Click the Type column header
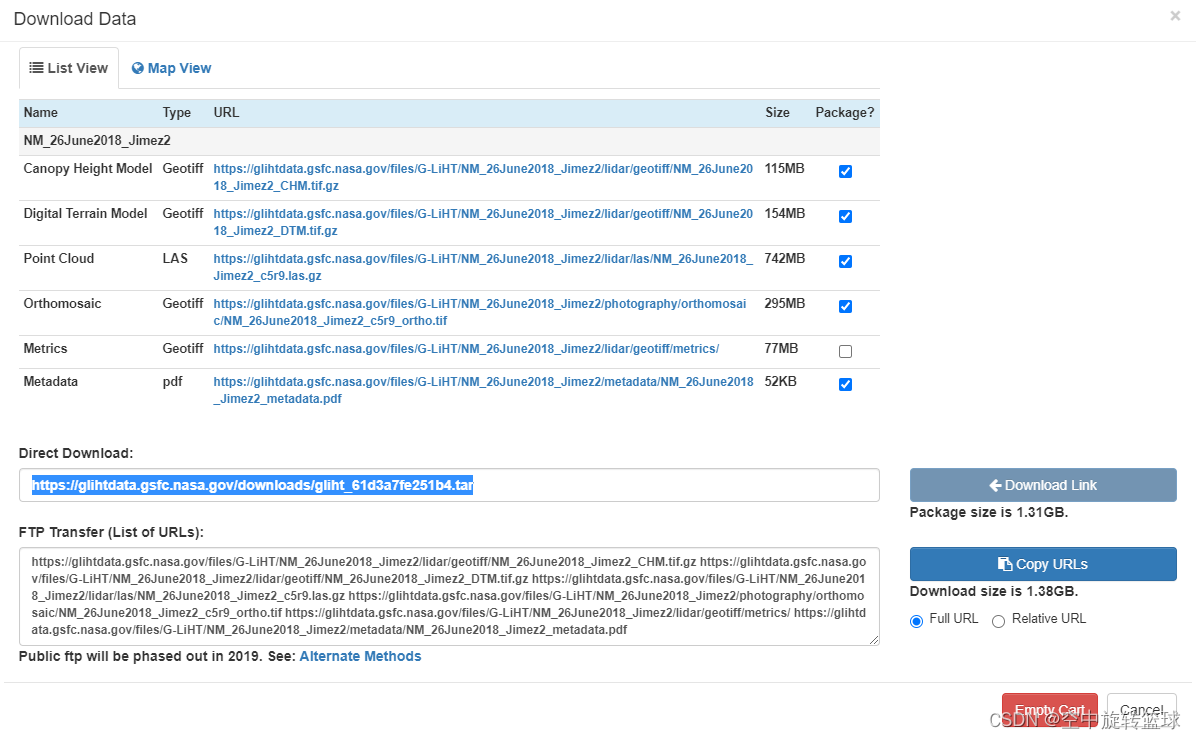 click(x=177, y=113)
